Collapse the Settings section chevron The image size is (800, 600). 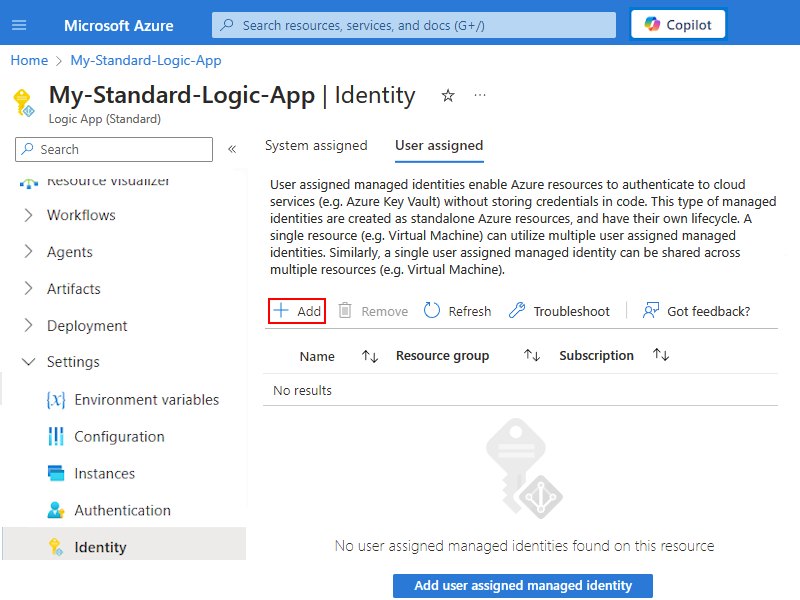tap(29, 362)
